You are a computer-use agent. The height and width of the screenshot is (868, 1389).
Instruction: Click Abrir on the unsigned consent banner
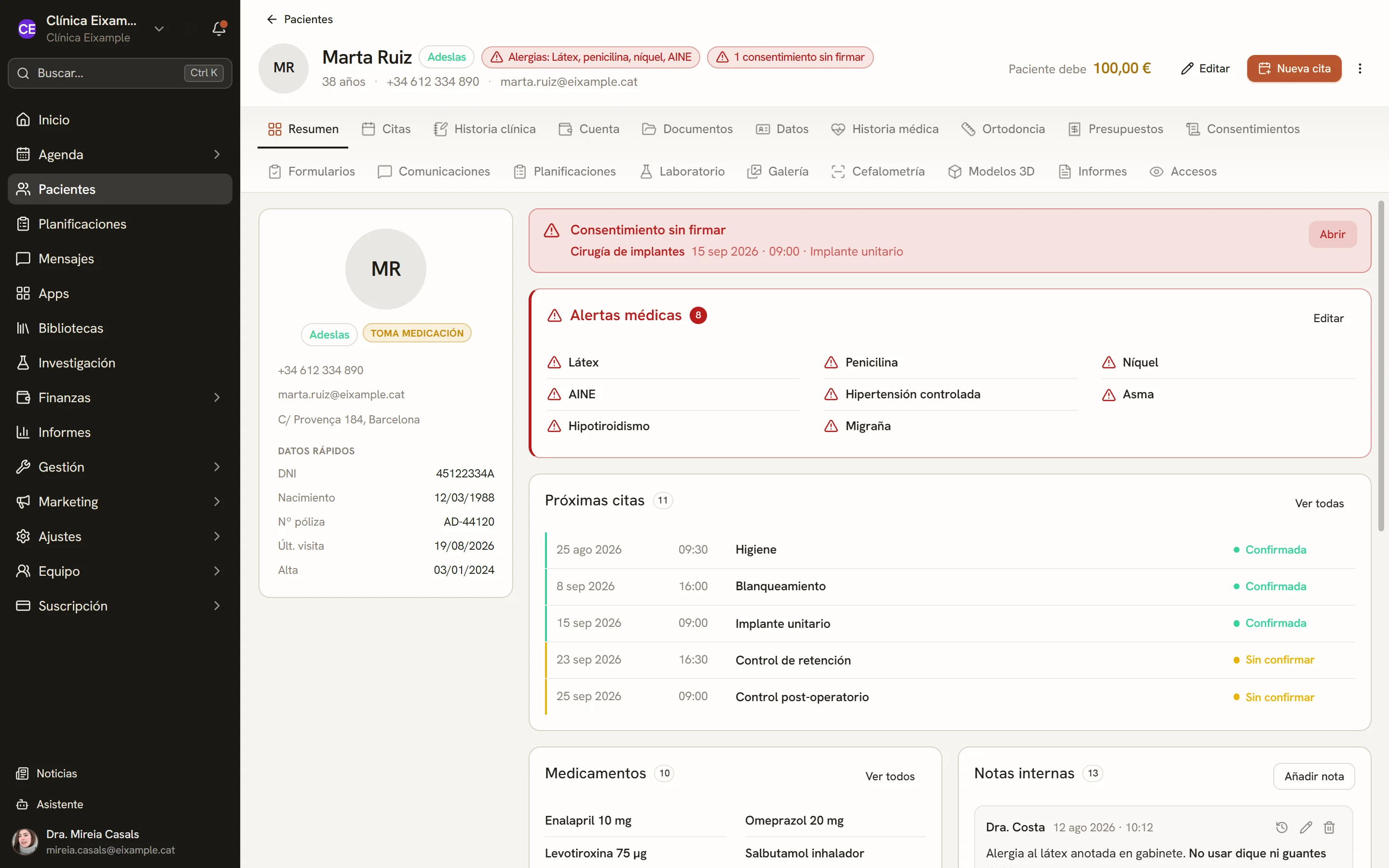(1332, 234)
